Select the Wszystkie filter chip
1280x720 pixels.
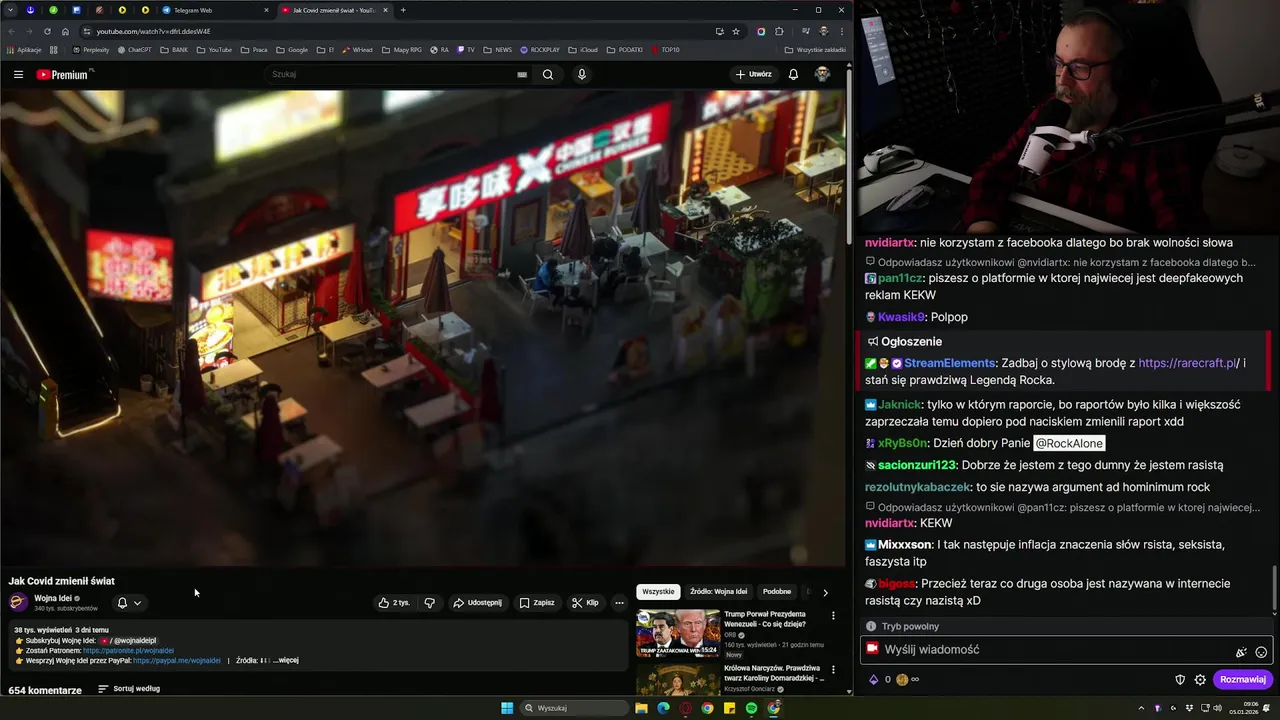click(658, 592)
